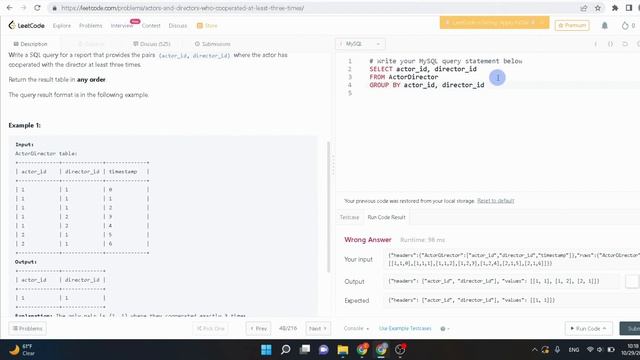
Task: Open the Discuss (525) tab
Action: (152, 44)
